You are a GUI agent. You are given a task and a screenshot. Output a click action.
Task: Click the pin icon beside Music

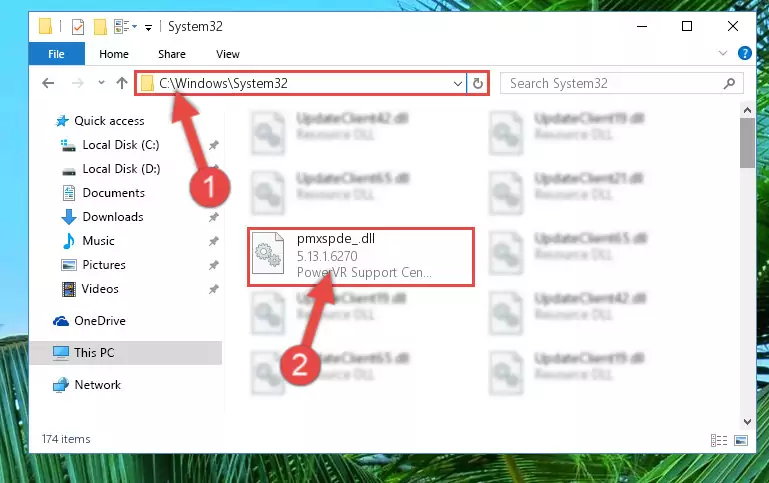[x=213, y=241]
